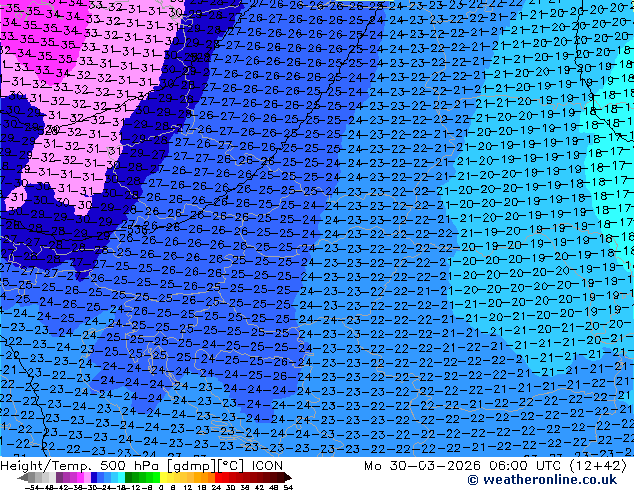Screen dimensions: 634x490
Task: Click the '06:00 UTC' time label
Action: (525, 466)
